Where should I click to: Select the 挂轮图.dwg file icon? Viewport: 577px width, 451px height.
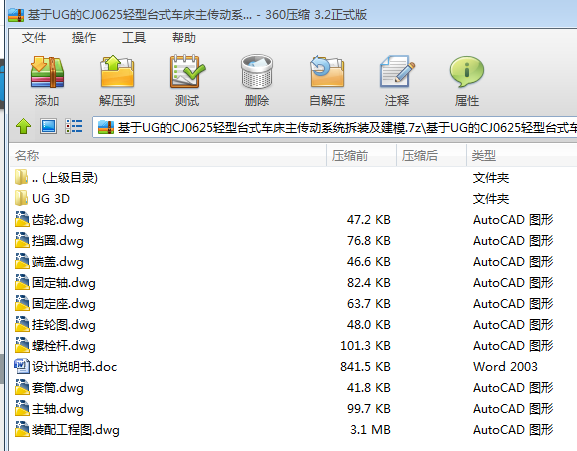22,324
